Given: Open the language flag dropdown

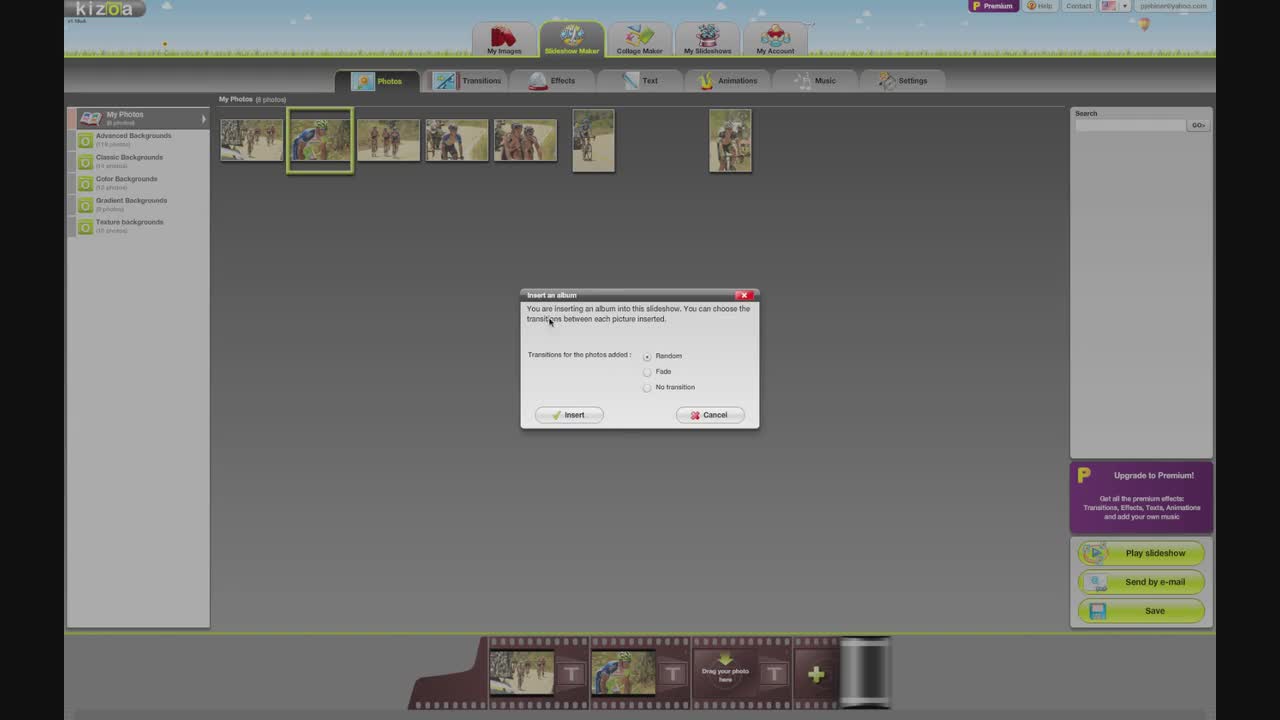Looking at the screenshot, I should tap(1114, 6).
